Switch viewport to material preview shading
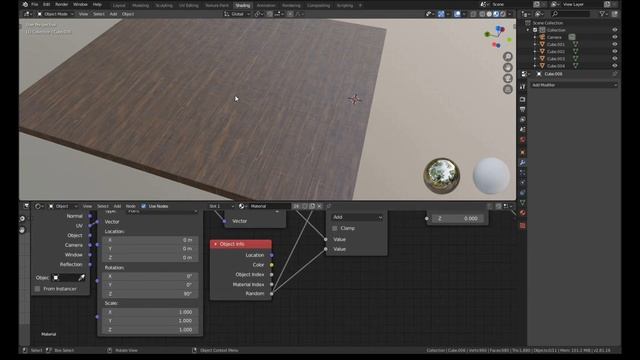The width and height of the screenshot is (640, 360). pos(496,14)
